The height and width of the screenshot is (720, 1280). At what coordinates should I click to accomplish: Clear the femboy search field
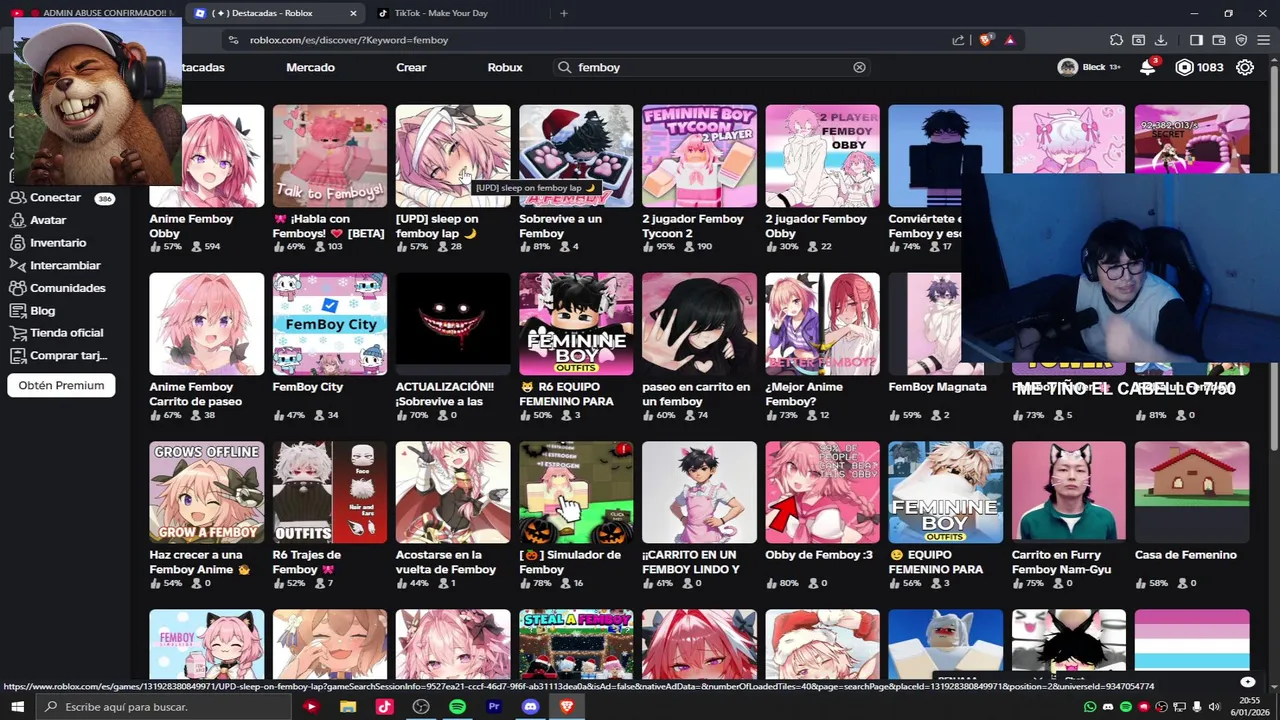click(x=859, y=67)
